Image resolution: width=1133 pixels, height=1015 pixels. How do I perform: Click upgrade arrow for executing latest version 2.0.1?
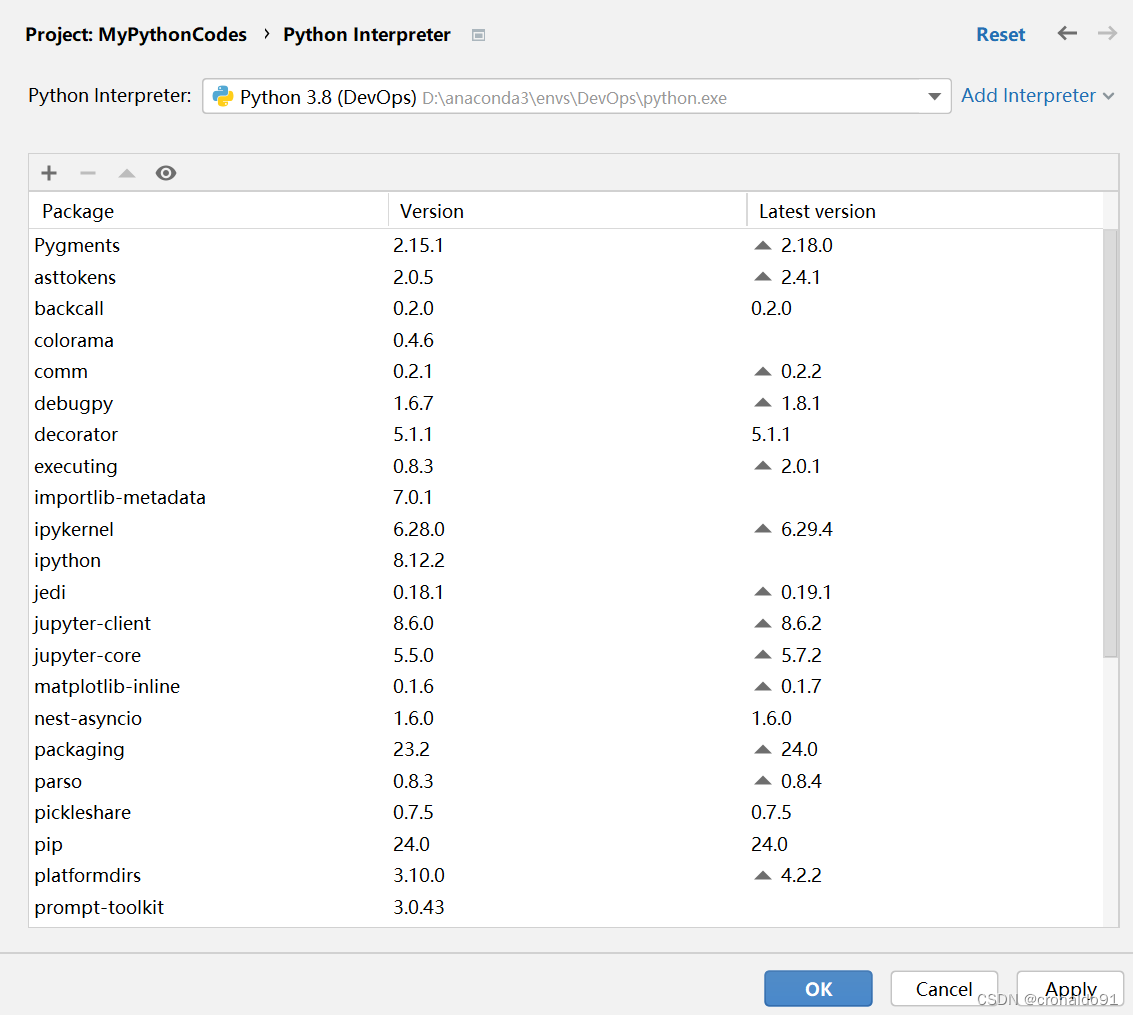(762, 466)
